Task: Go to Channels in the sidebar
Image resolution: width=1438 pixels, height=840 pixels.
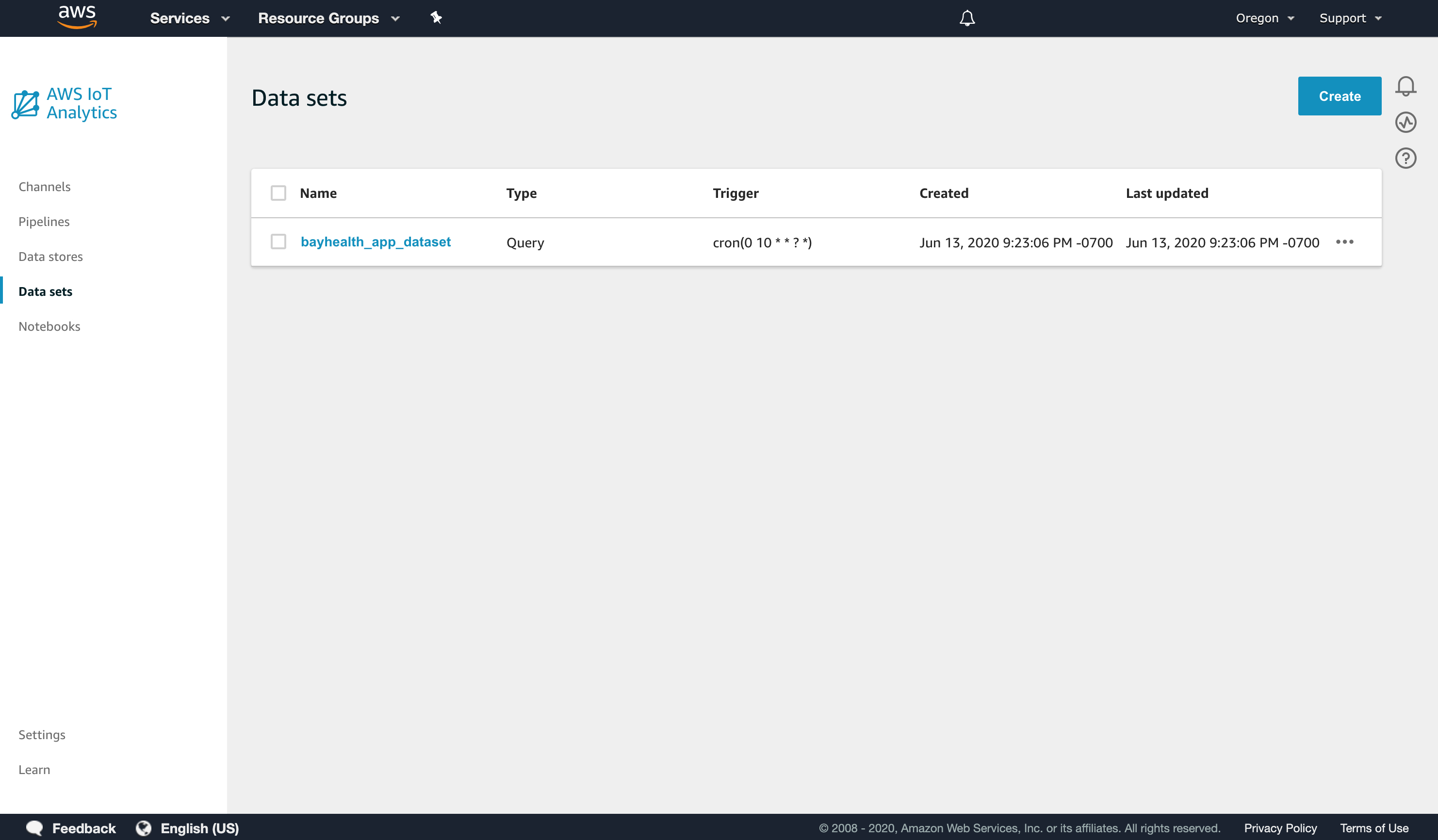Action: tap(45, 186)
